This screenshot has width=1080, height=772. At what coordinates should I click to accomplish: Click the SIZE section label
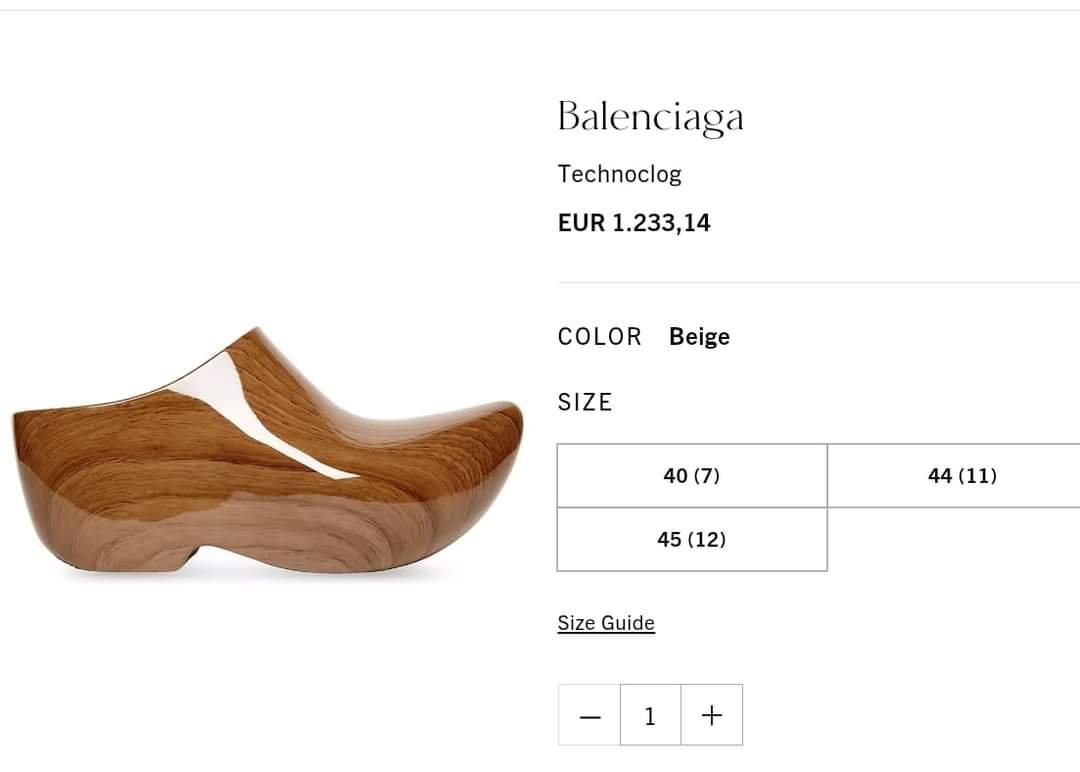click(585, 402)
